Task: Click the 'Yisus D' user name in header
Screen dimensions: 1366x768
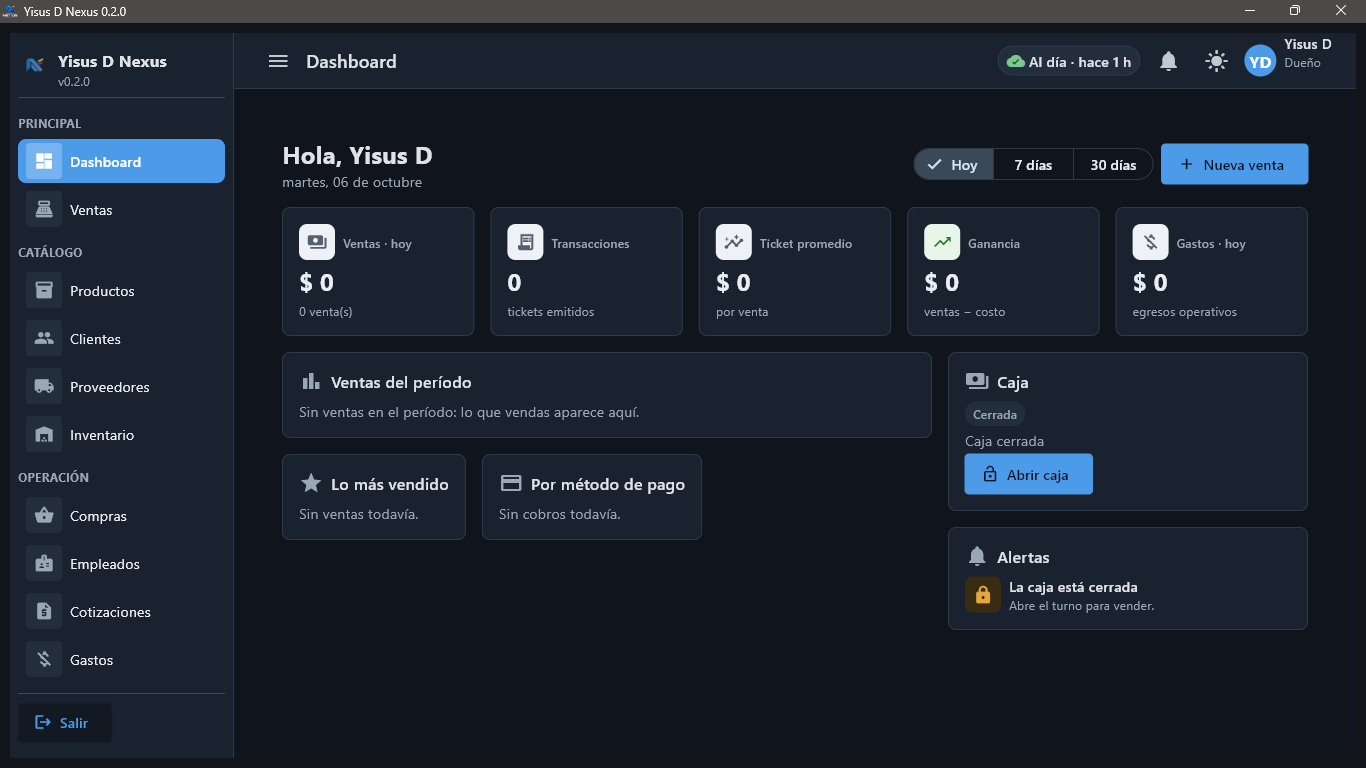Action: [x=1308, y=44]
